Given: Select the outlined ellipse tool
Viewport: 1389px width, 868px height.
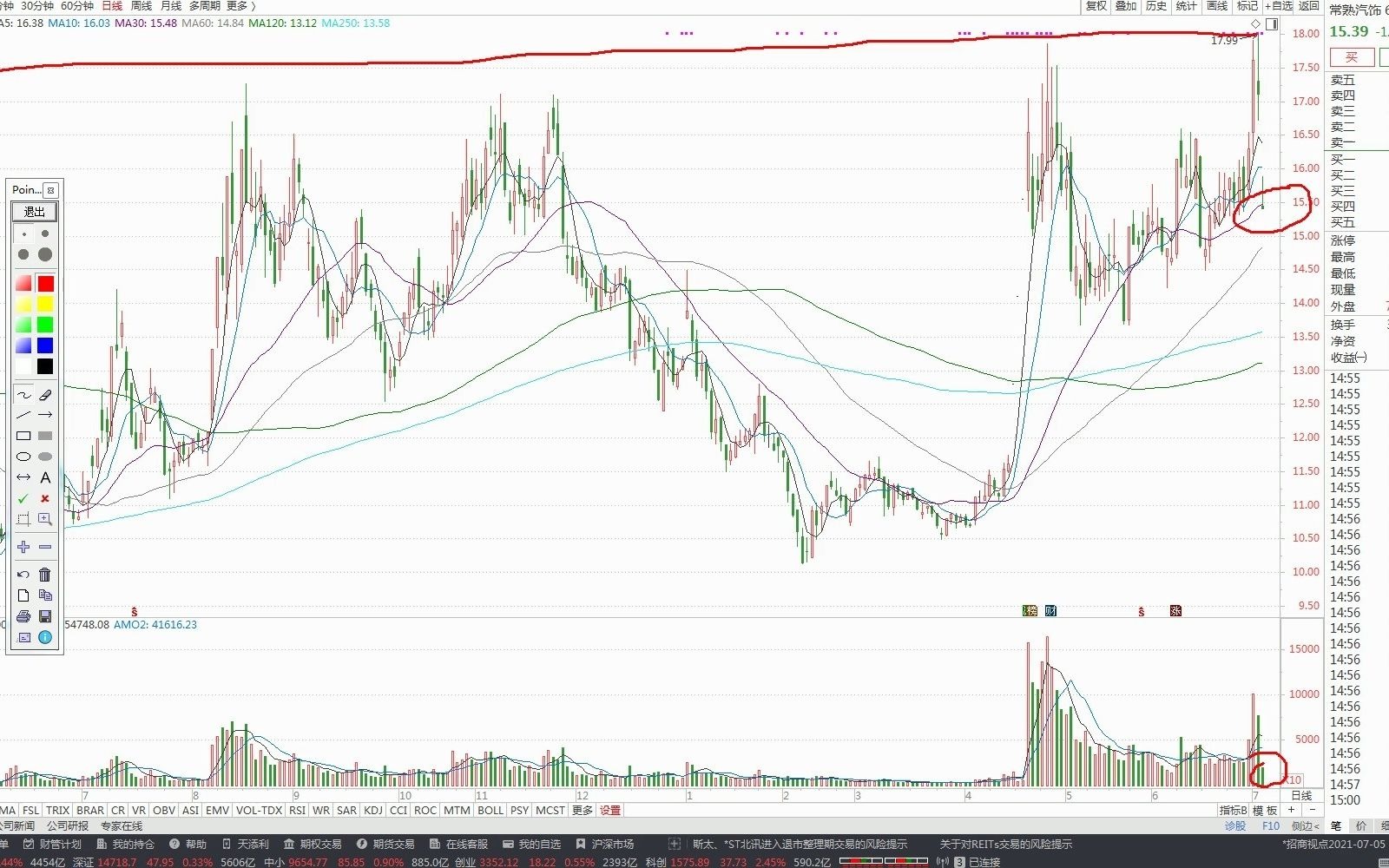Looking at the screenshot, I should pos(23,457).
